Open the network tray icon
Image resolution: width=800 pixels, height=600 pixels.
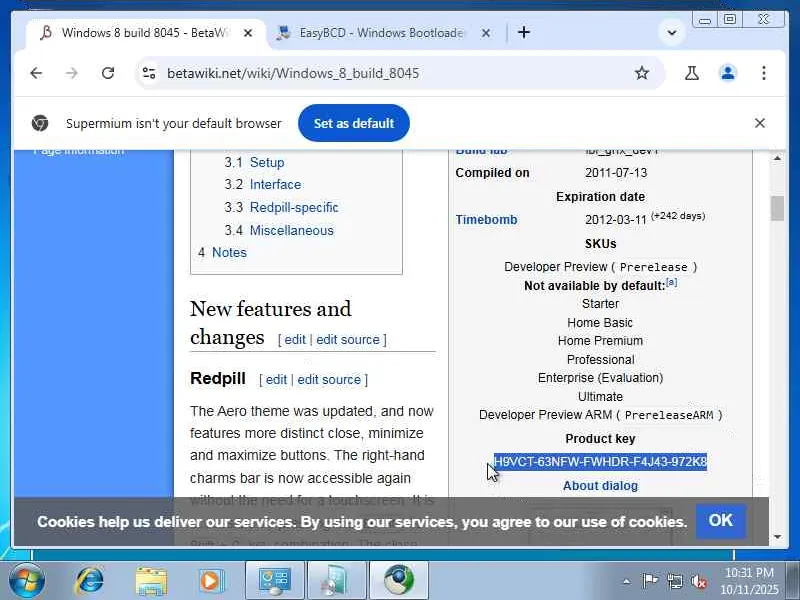[674, 581]
